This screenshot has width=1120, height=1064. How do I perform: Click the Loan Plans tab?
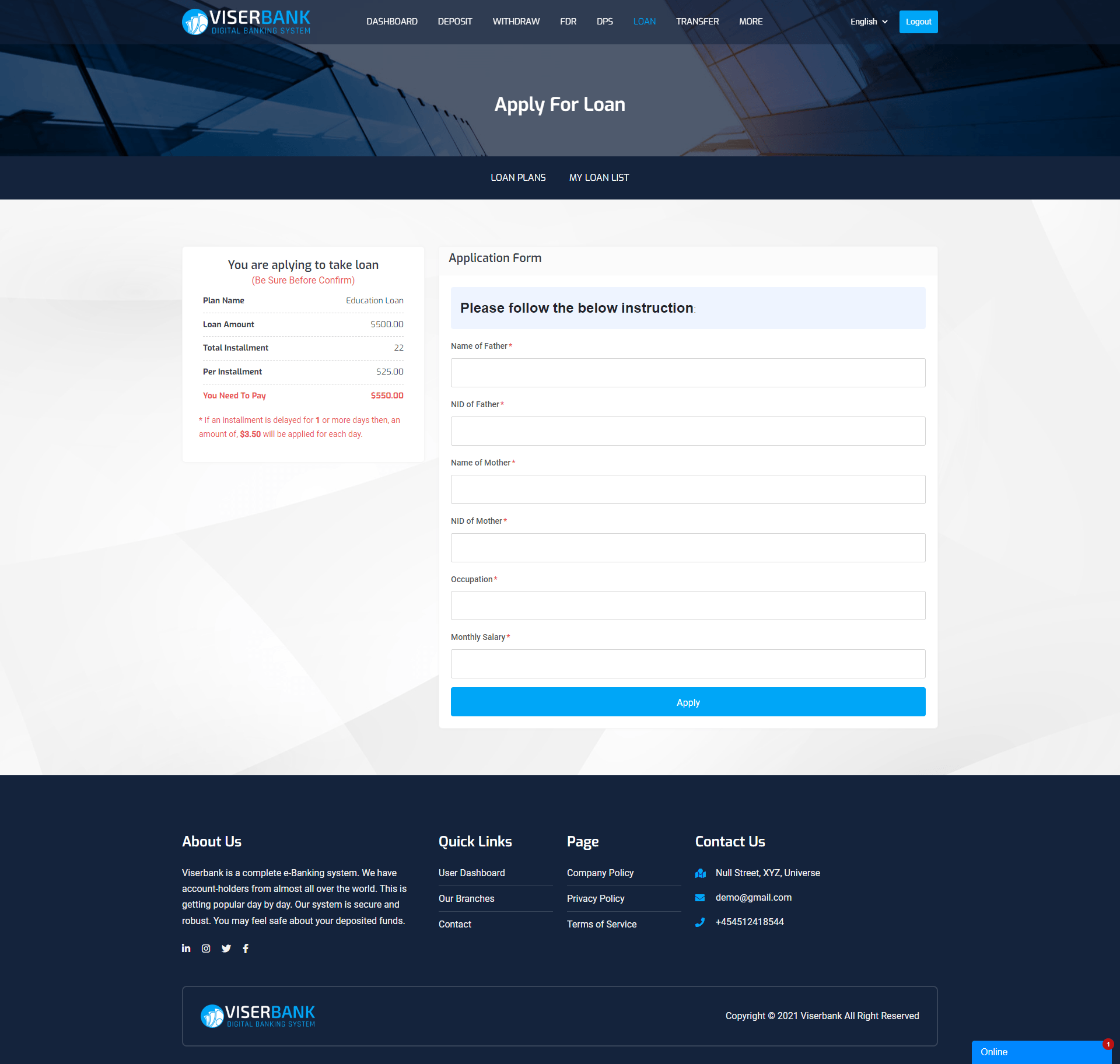point(517,177)
